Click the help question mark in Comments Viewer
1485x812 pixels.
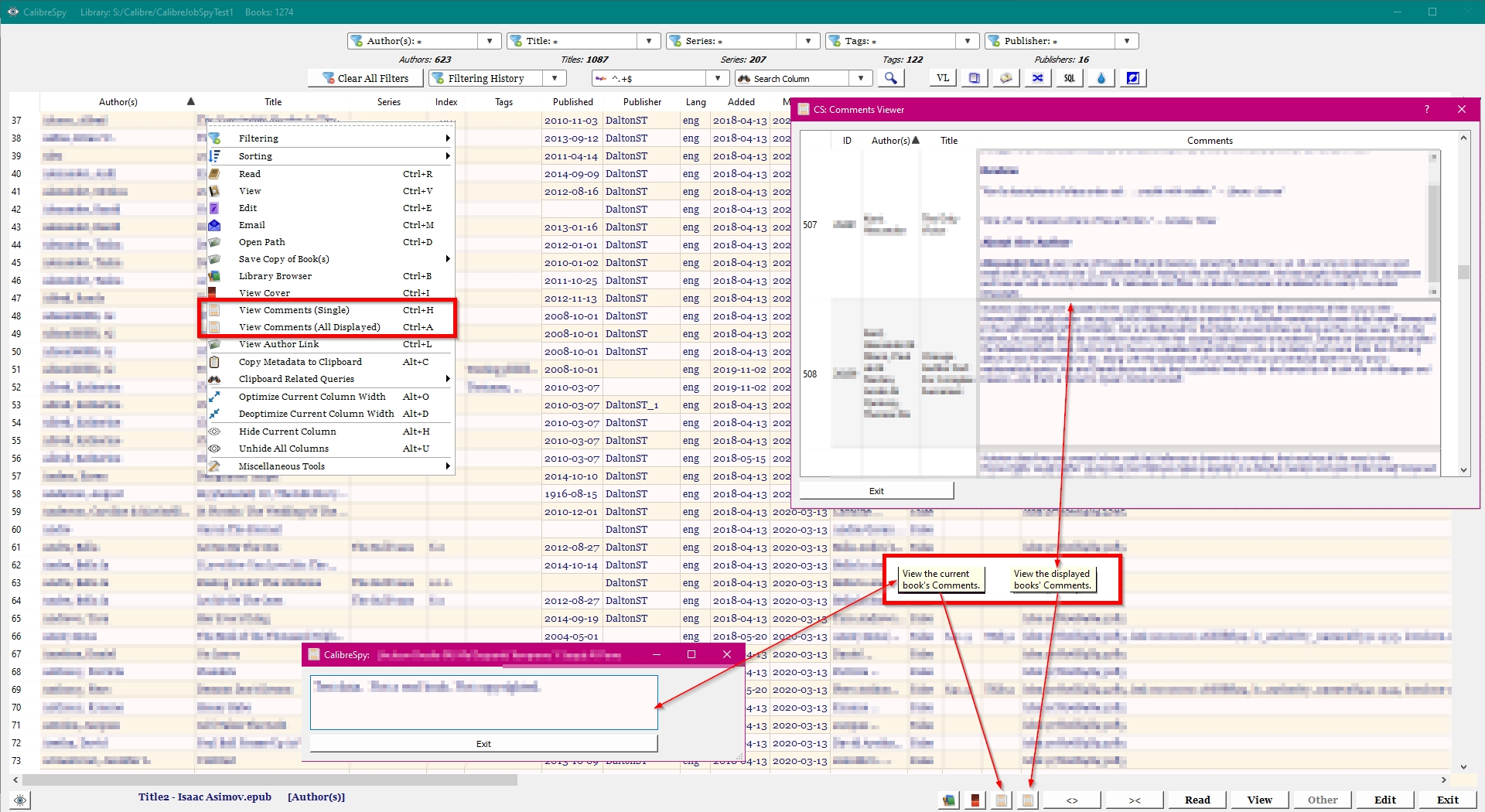point(1426,109)
